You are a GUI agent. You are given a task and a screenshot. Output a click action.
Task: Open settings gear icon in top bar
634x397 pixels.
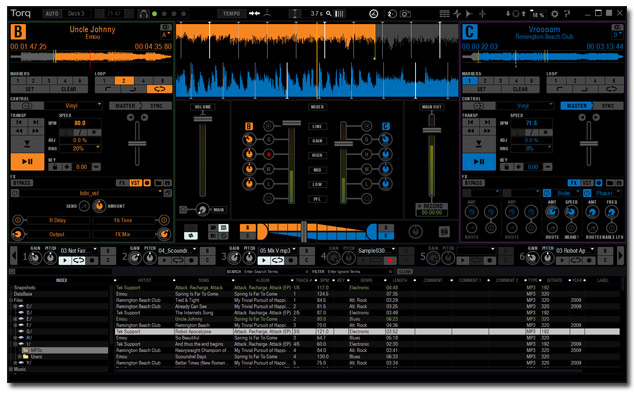pos(555,14)
